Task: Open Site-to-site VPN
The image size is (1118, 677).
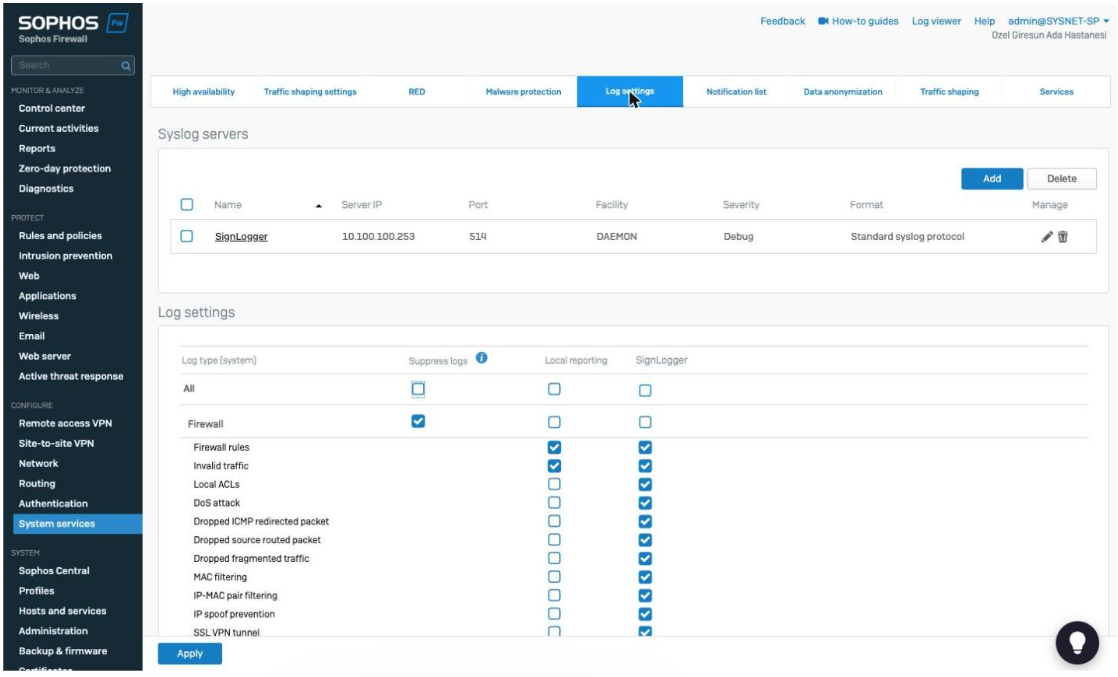Action: point(56,443)
